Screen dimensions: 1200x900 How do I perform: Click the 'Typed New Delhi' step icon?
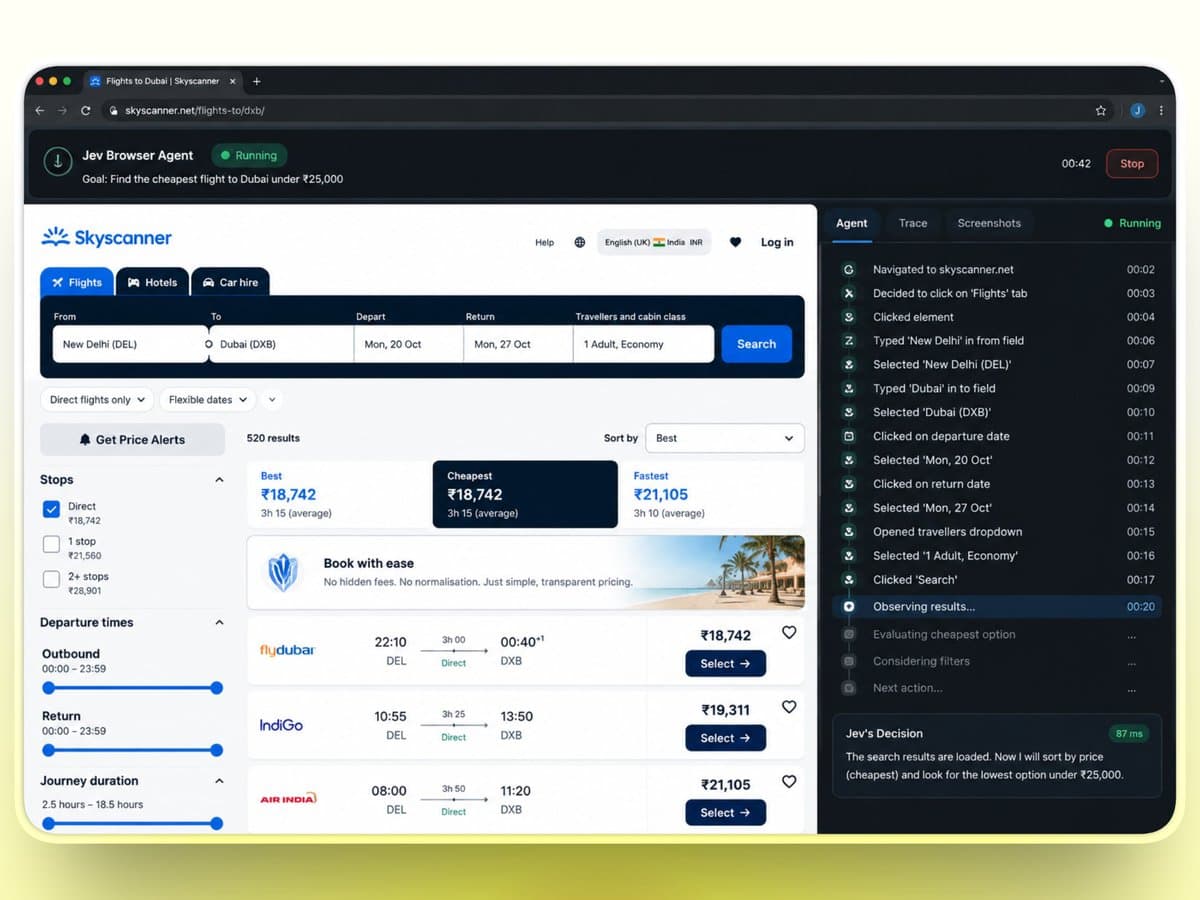[849, 341]
